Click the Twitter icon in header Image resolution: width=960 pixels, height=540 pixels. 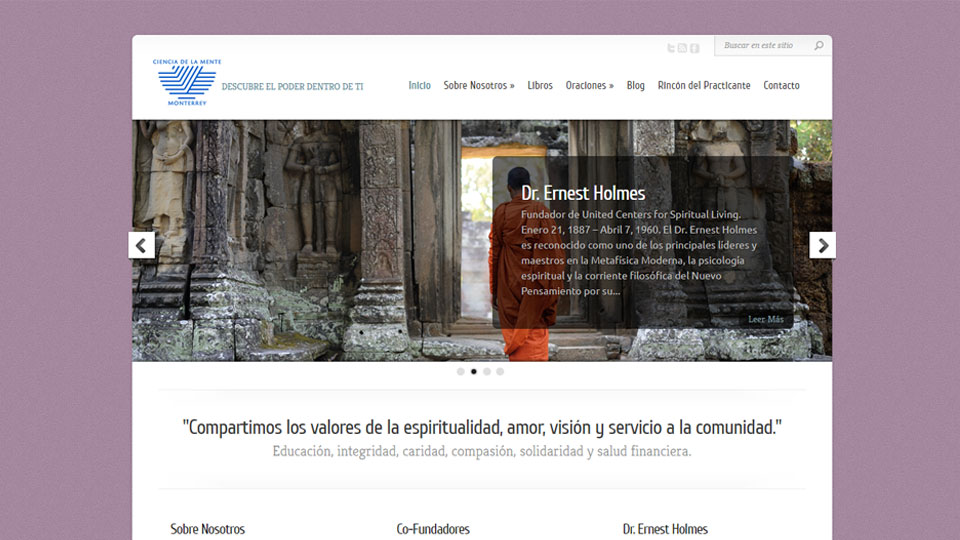tap(672, 48)
